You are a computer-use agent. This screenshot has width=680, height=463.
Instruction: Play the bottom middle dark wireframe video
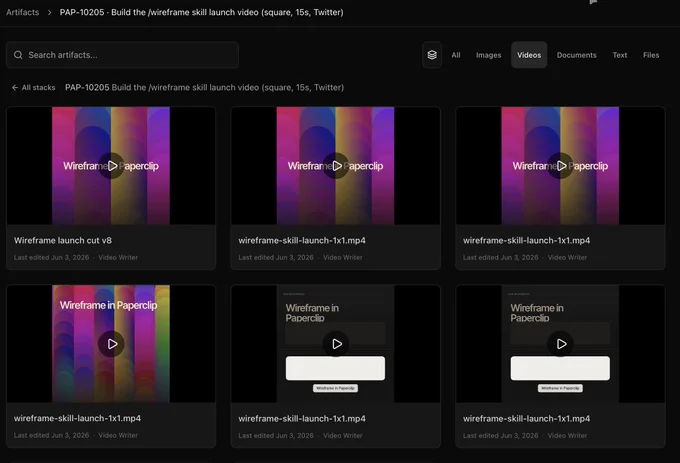pyautogui.click(x=336, y=344)
